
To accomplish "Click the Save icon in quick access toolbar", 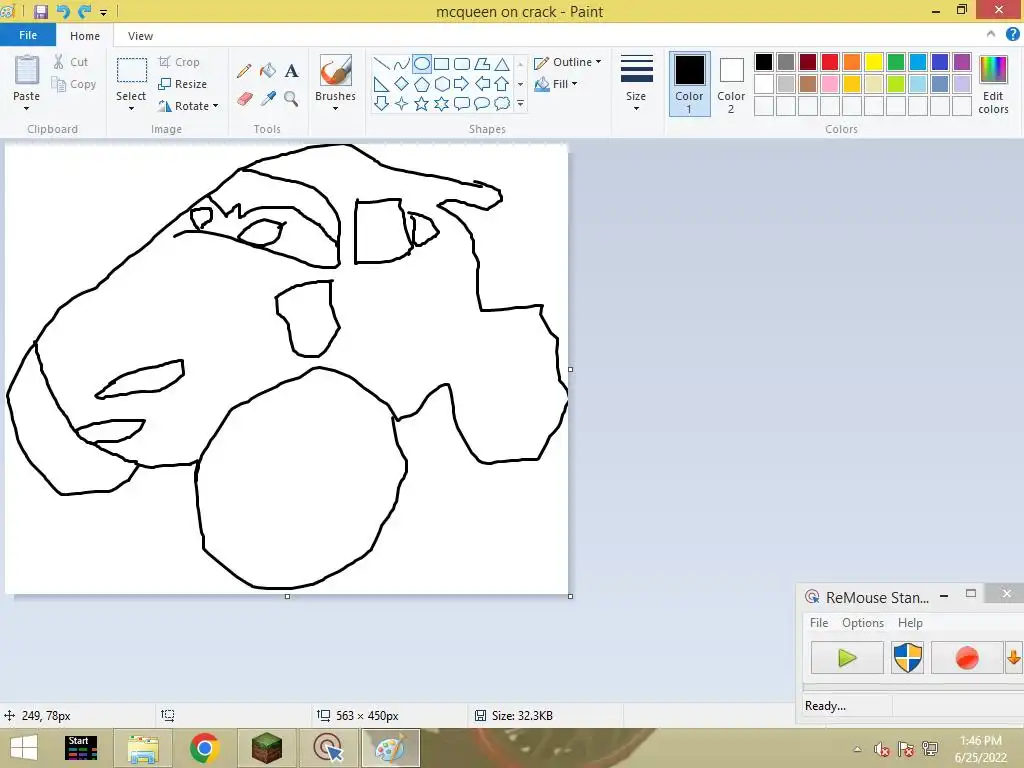I will 41,11.
